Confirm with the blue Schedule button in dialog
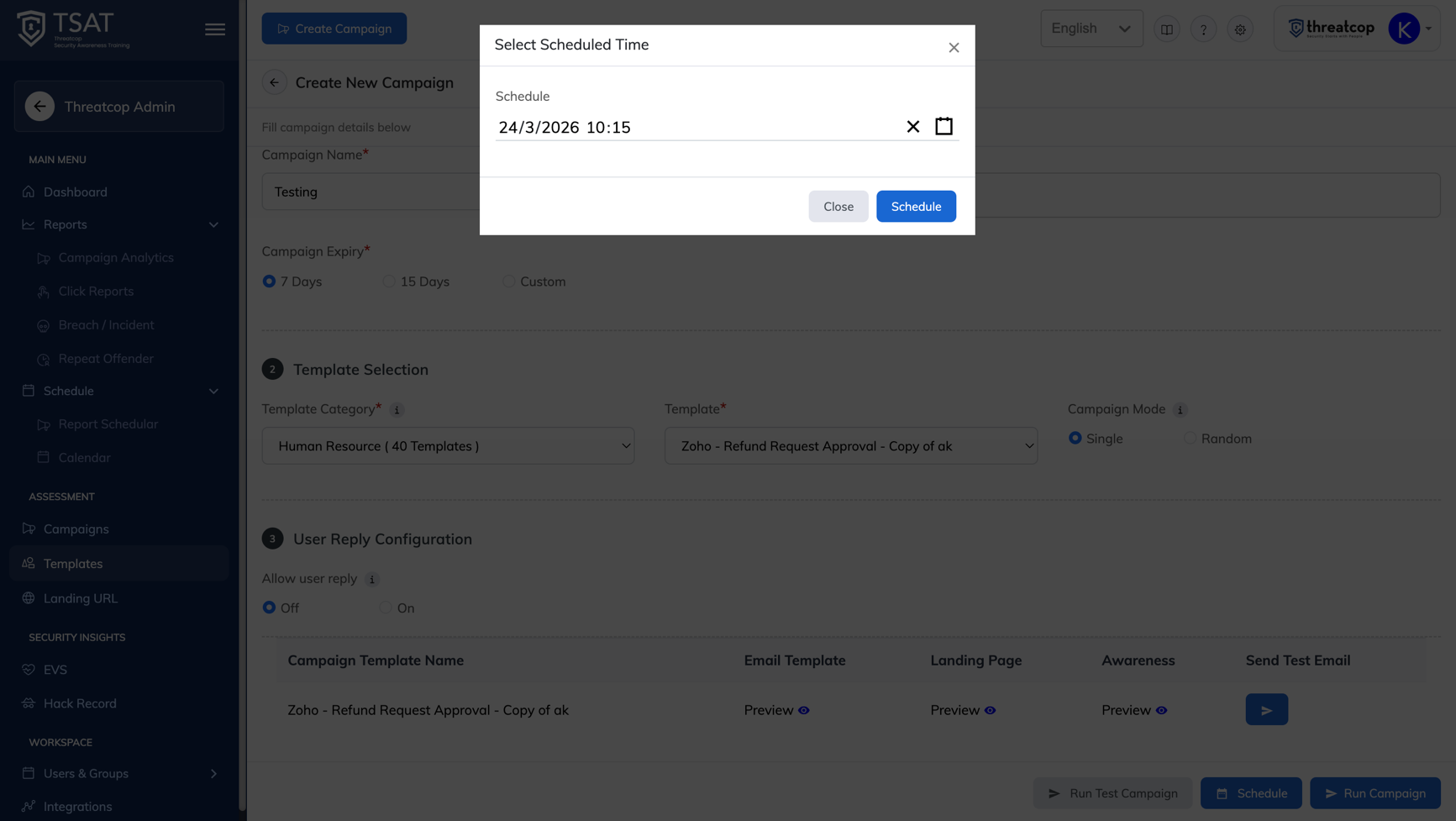Screen dimensions: 1456x821 point(916,206)
